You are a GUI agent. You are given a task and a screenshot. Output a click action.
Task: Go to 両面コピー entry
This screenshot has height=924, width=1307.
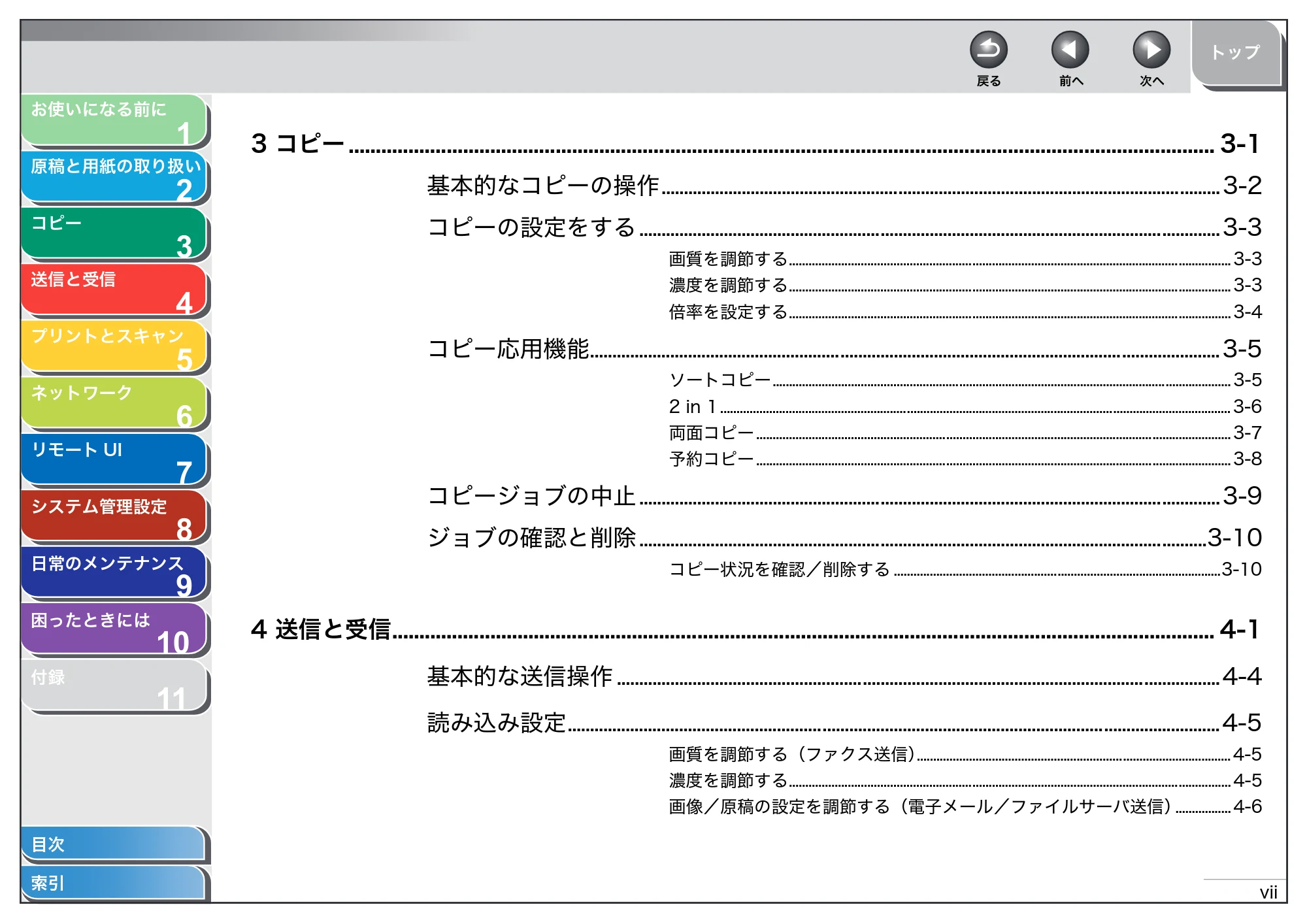[965, 433]
